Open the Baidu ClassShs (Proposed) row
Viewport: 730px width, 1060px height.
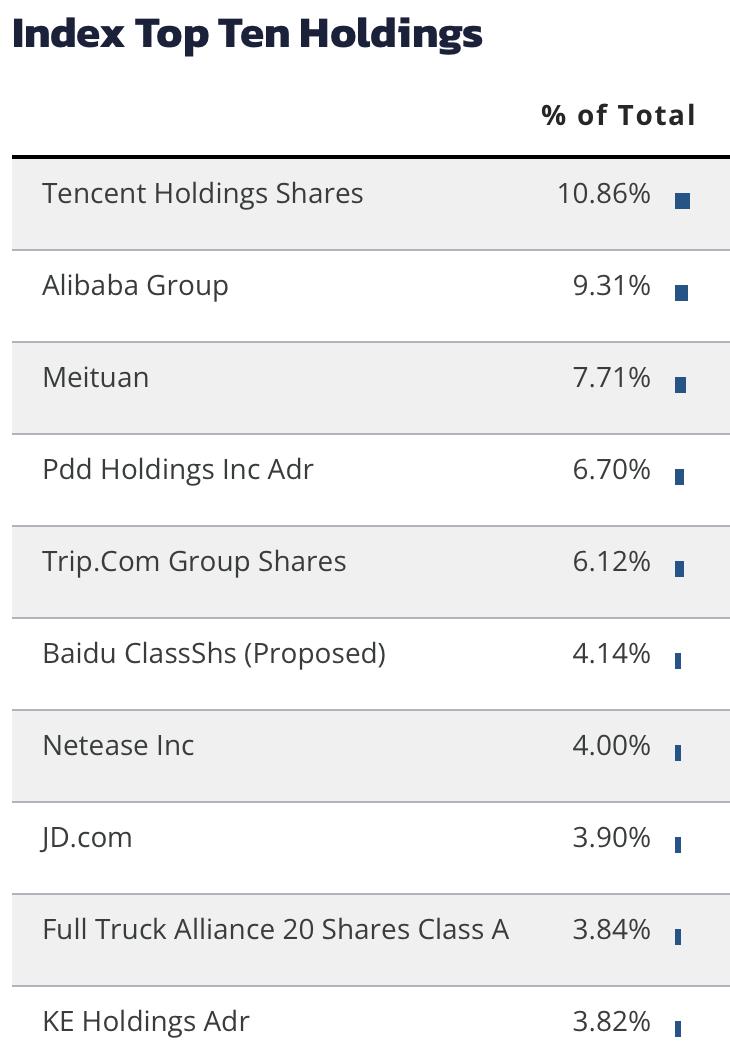[x=214, y=654]
